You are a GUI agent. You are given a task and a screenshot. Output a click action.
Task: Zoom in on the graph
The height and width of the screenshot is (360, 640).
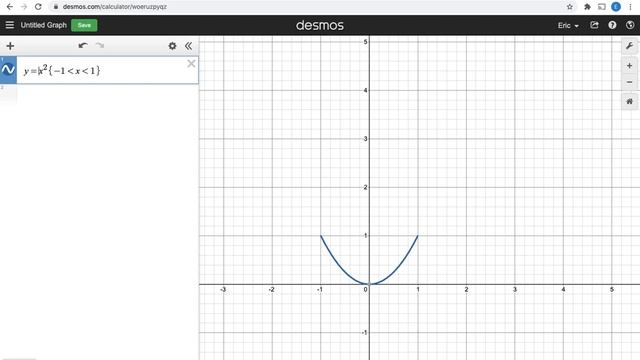629,65
